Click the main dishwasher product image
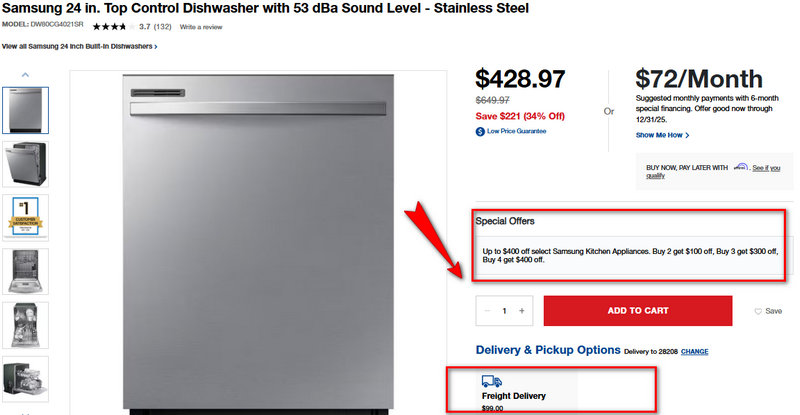The height and width of the screenshot is (415, 800). coord(259,240)
